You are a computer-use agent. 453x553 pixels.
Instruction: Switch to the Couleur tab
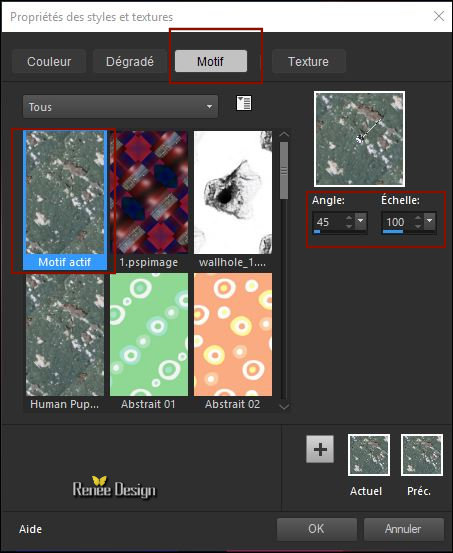[x=49, y=61]
